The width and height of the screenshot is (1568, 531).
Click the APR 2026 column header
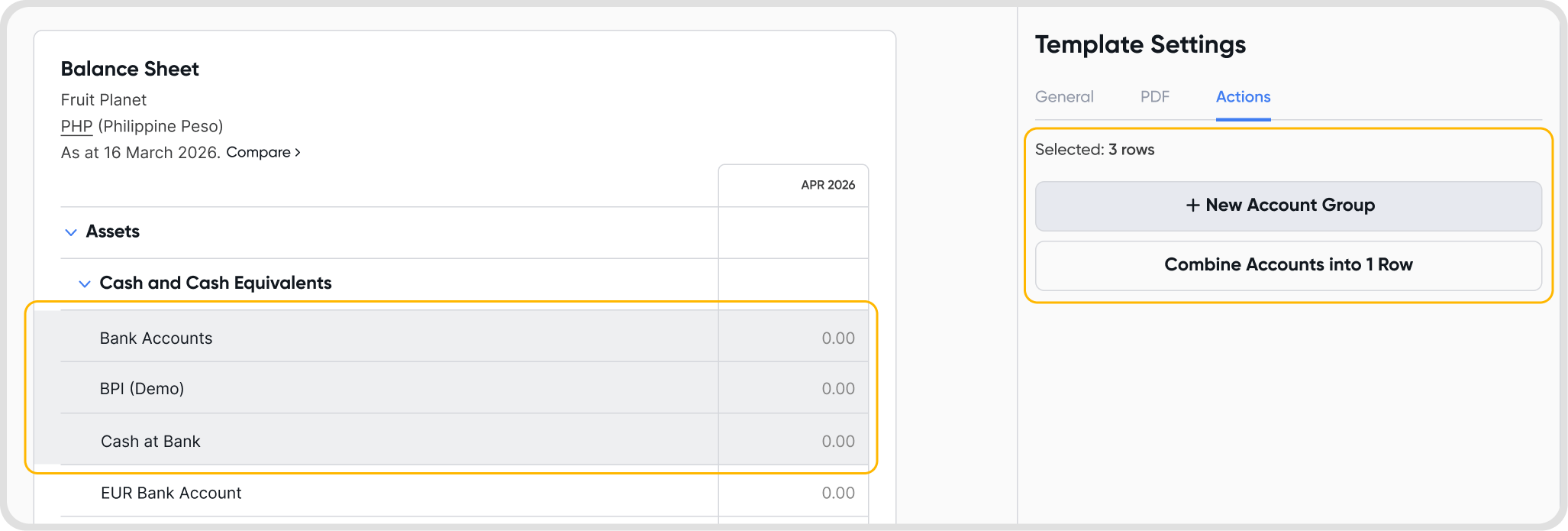tap(828, 185)
